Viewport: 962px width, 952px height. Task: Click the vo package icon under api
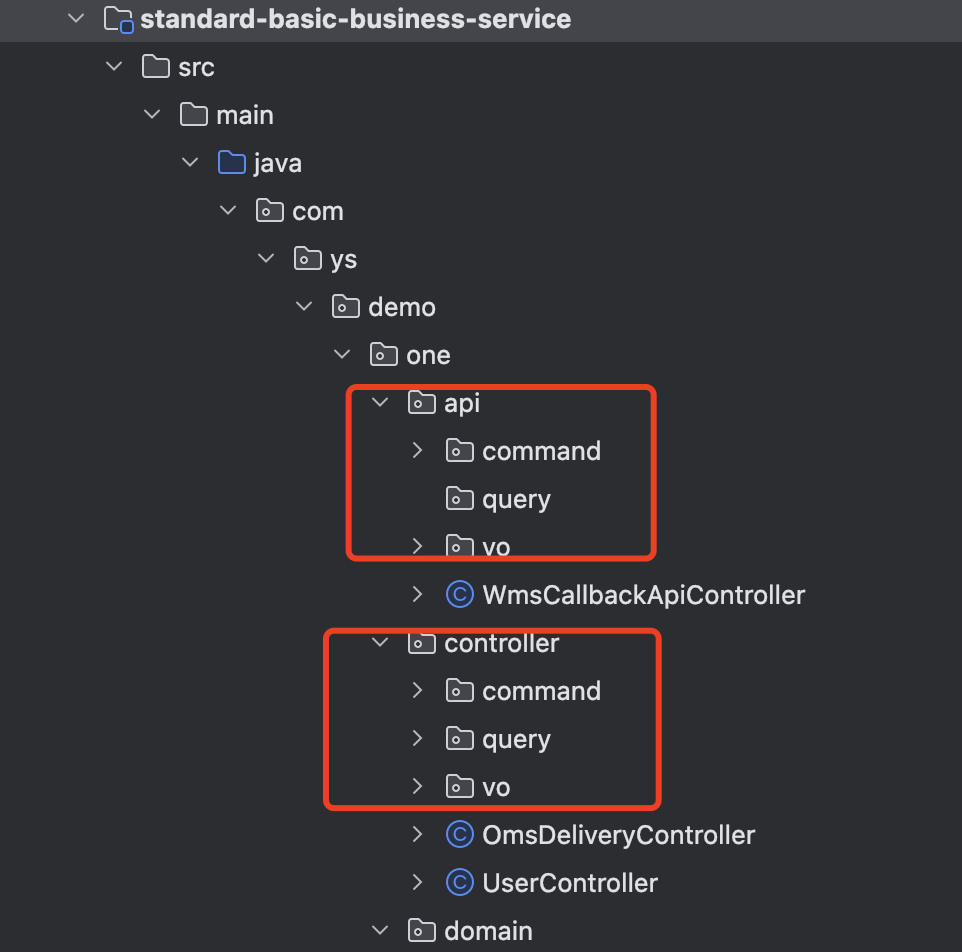(x=460, y=546)
